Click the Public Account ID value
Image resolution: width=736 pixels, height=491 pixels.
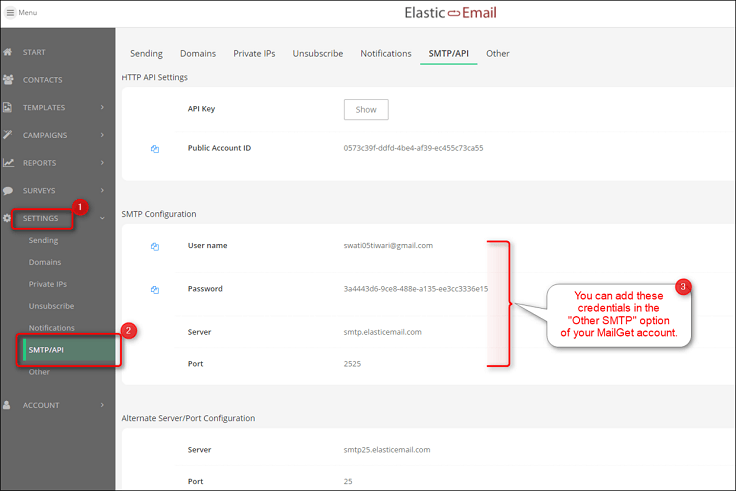(413, 148)
